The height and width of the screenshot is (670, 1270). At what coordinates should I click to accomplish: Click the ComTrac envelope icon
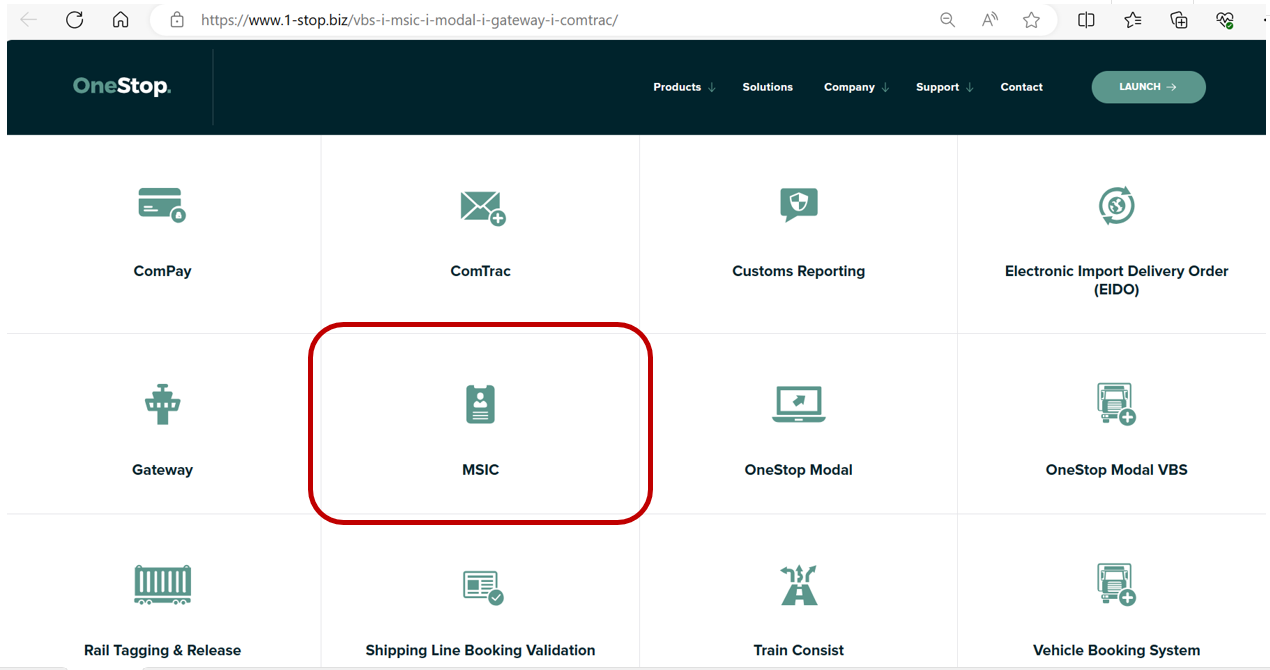482,207
